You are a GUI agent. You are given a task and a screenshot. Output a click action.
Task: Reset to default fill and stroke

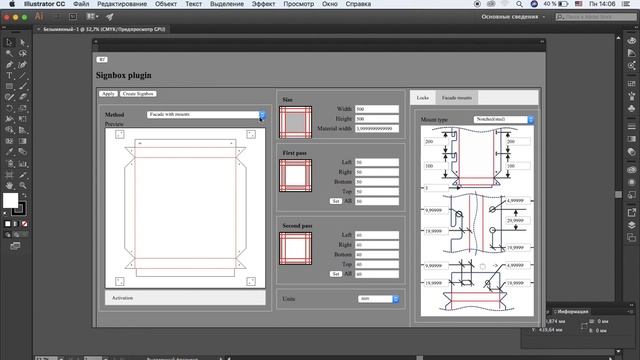click(5, 213)
